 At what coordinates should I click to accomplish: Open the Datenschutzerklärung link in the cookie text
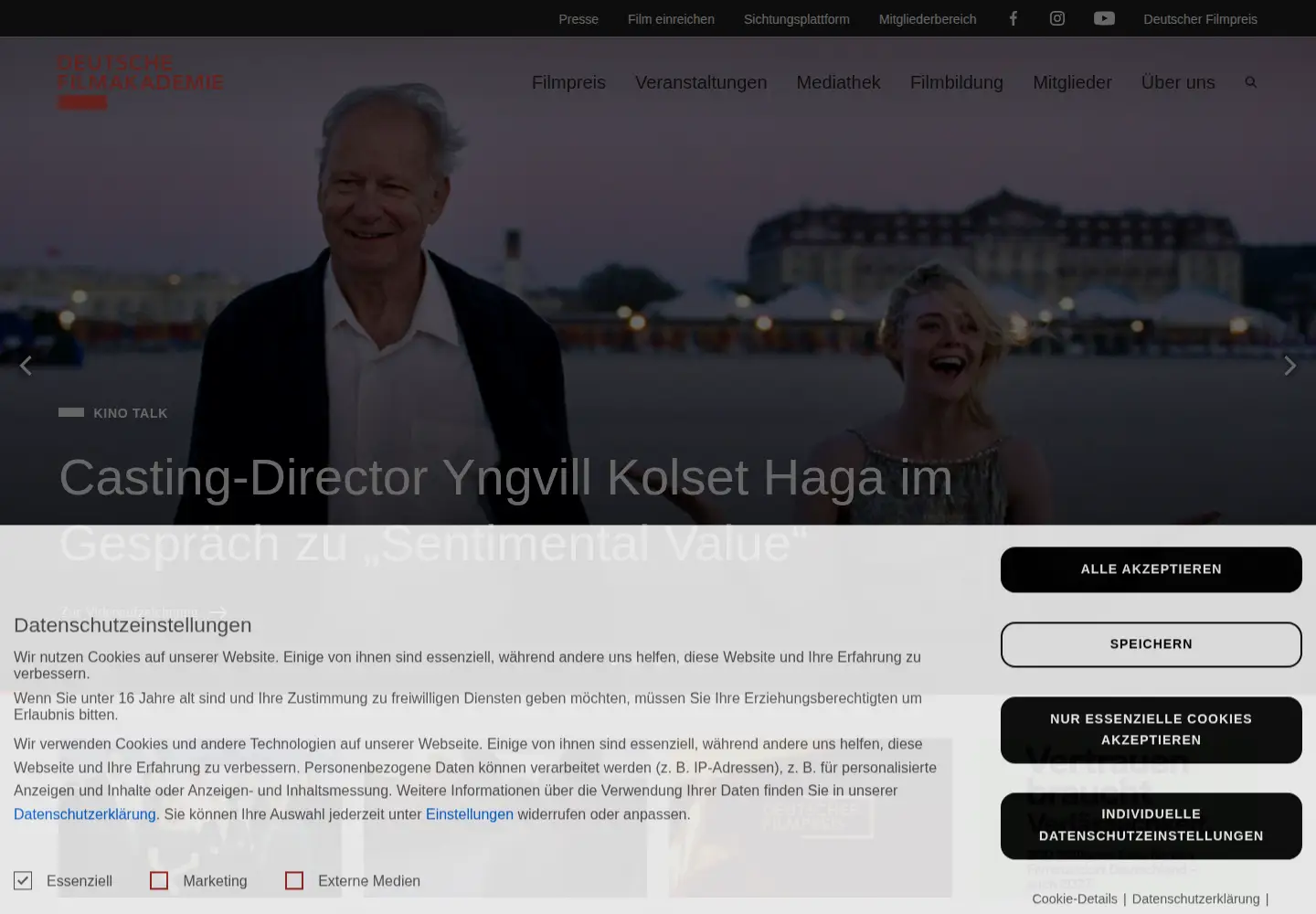pyautogui.click(x=85, y=814)
